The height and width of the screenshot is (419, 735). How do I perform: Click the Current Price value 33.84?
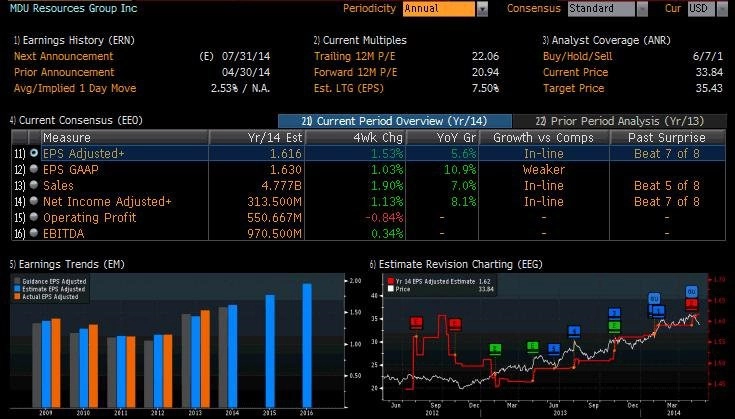709,72
